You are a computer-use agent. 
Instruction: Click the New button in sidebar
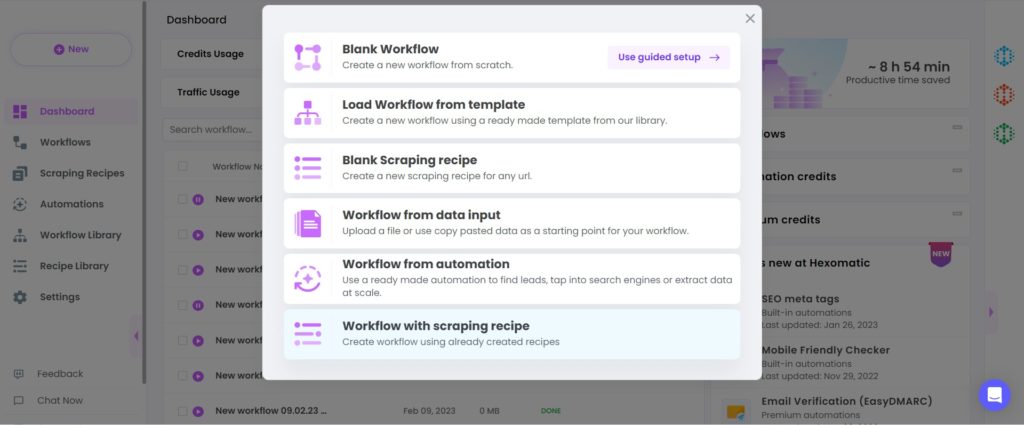click(71, 50)
